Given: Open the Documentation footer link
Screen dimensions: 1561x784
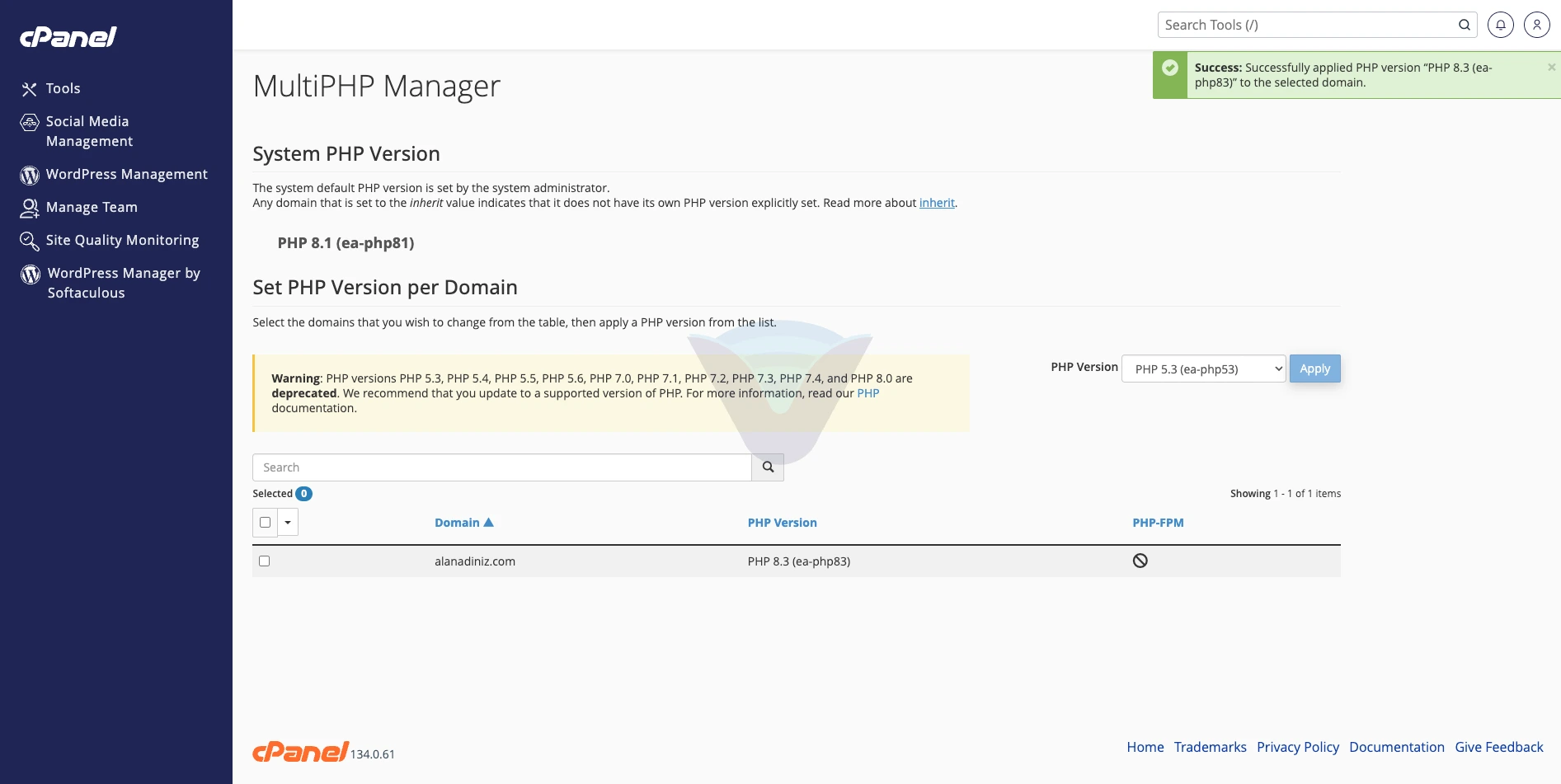Looking at the screenshot, I should point(1397,747).
